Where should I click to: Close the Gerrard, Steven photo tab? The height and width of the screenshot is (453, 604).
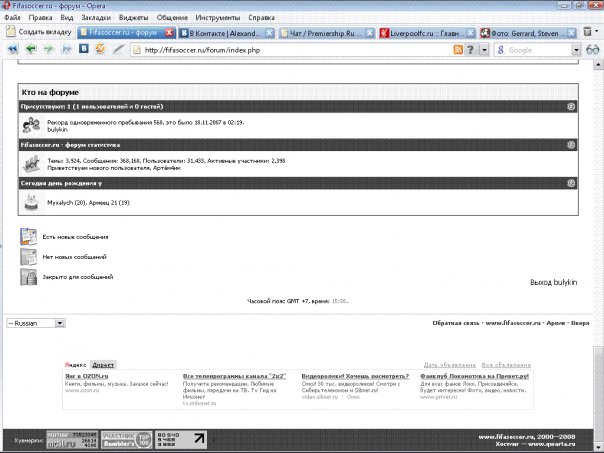click(572, 33)
